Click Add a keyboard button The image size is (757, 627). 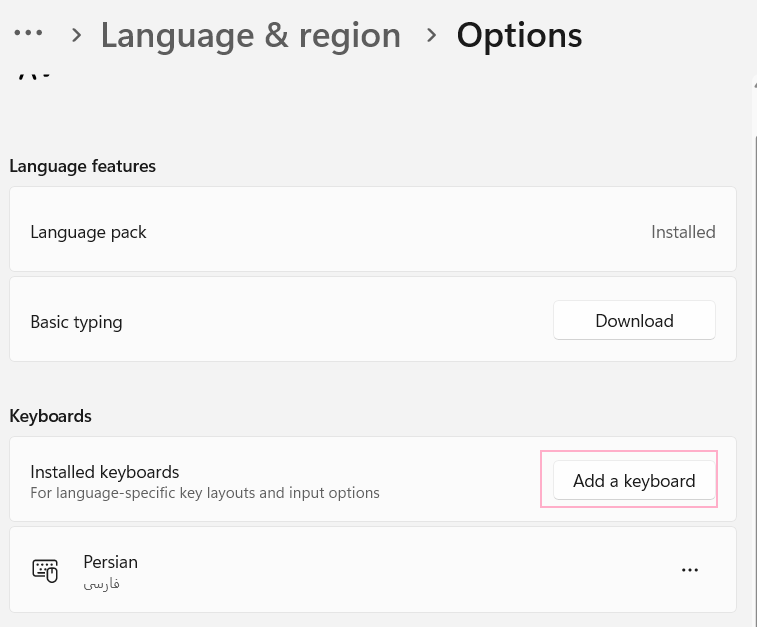[634, 481]
